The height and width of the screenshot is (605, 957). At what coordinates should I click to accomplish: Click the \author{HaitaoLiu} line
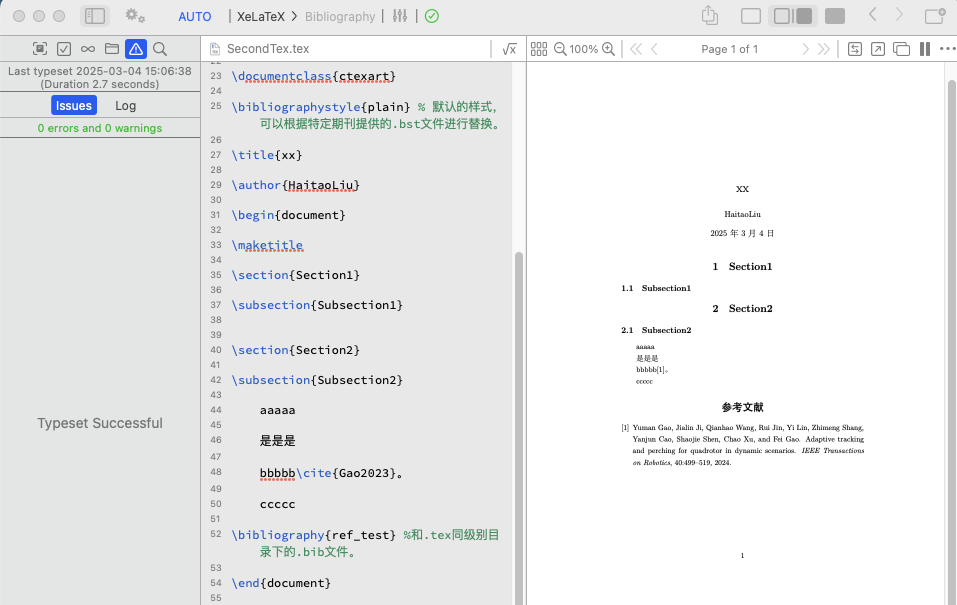point(295,185)
